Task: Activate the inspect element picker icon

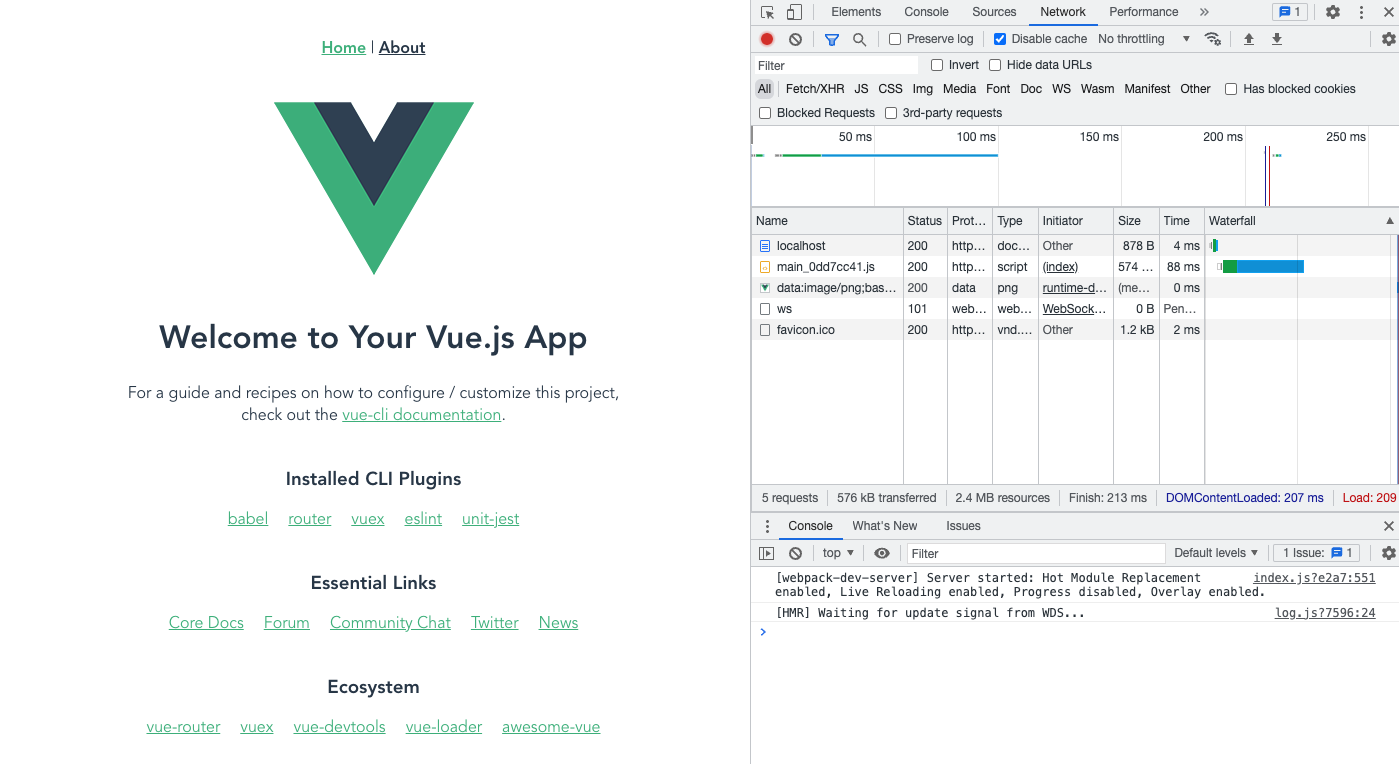Action: click(x=767, y=12)
